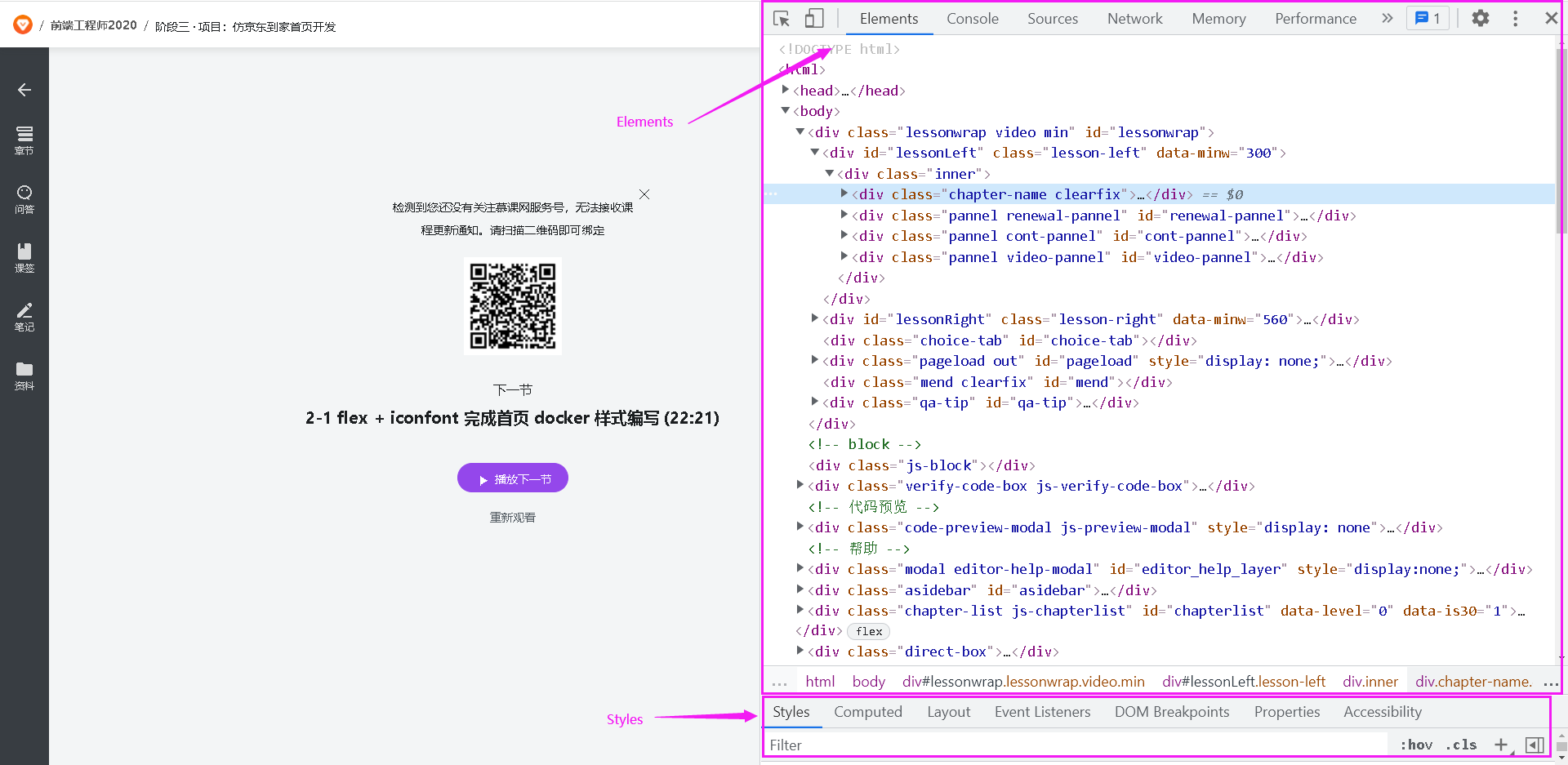Viewport: 1568px width, 765px height.
Task: Switch to the Sources tab
Action: click(x=1053, y=18)
